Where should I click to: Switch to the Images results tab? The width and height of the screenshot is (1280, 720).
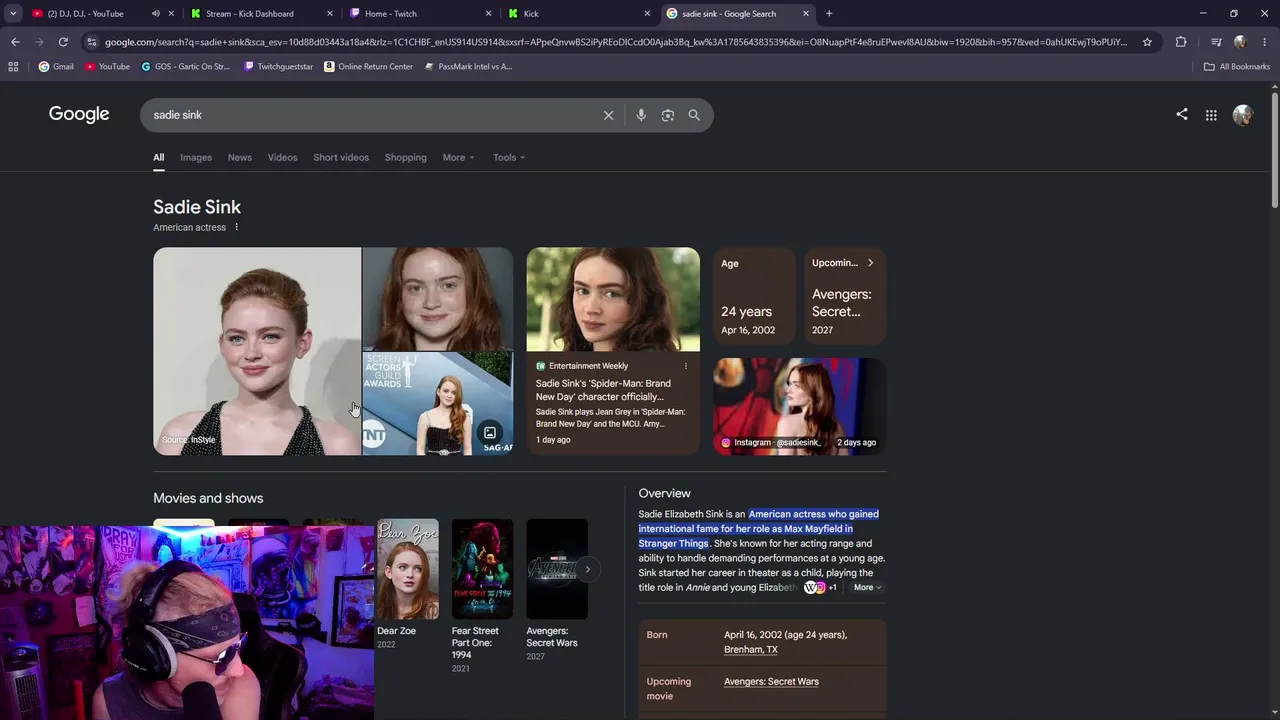pyautogui.click(x=196, y=157)
